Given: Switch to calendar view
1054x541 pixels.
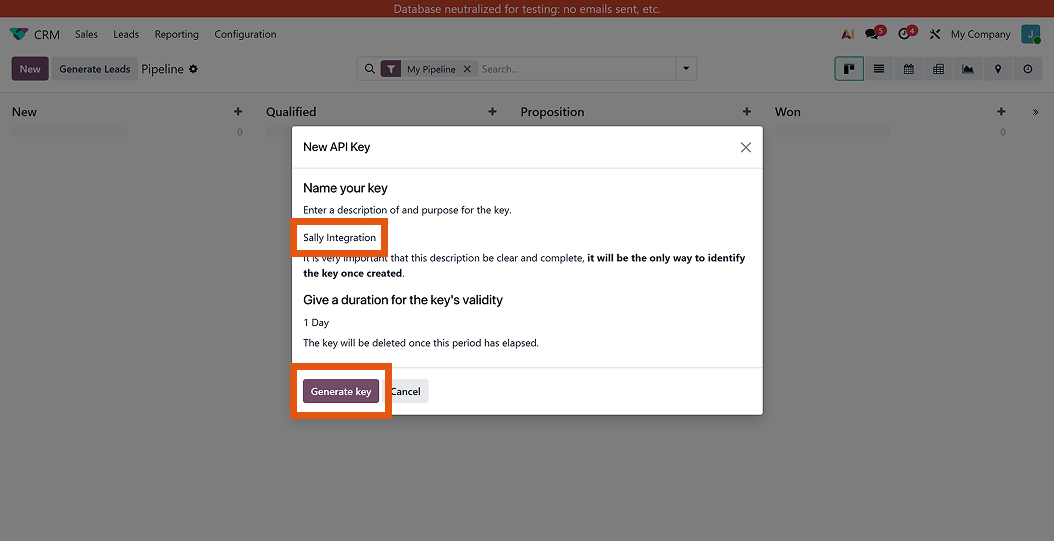Looking at the screenshot, I should click(x=909, y=69).
